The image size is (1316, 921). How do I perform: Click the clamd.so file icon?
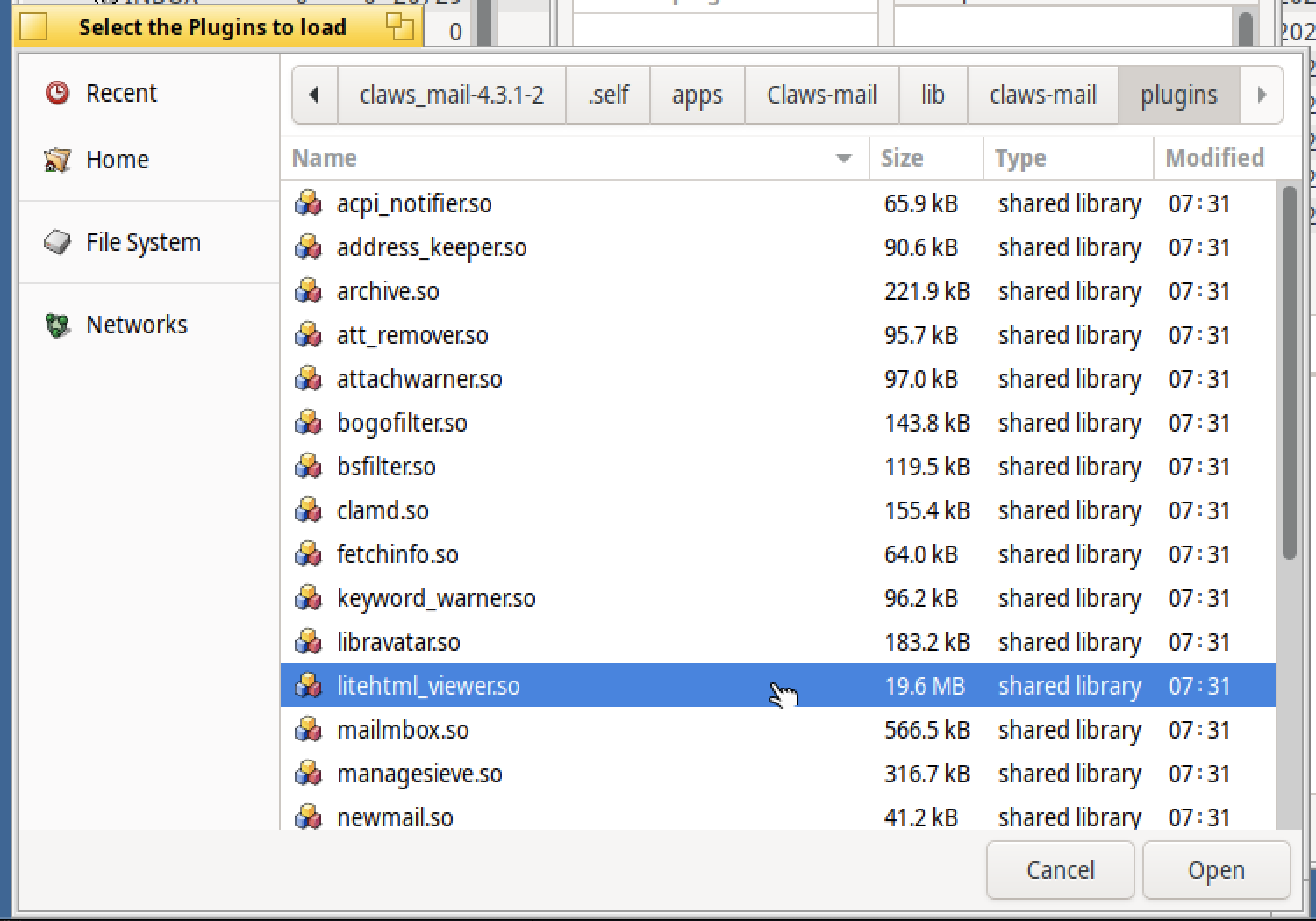pos(308,510)
